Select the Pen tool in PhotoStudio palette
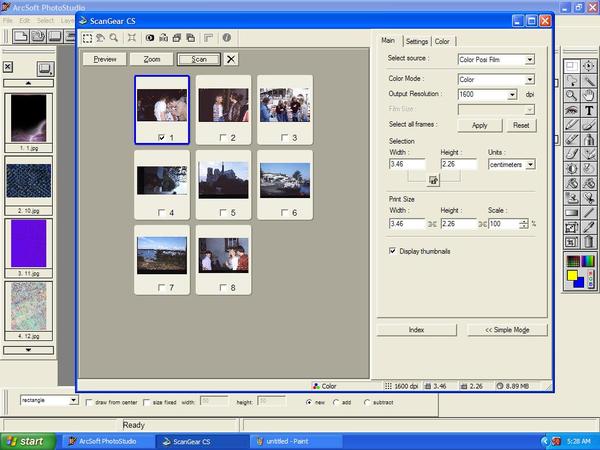Viewport: 600px width, 450px height. click(572, 125)
